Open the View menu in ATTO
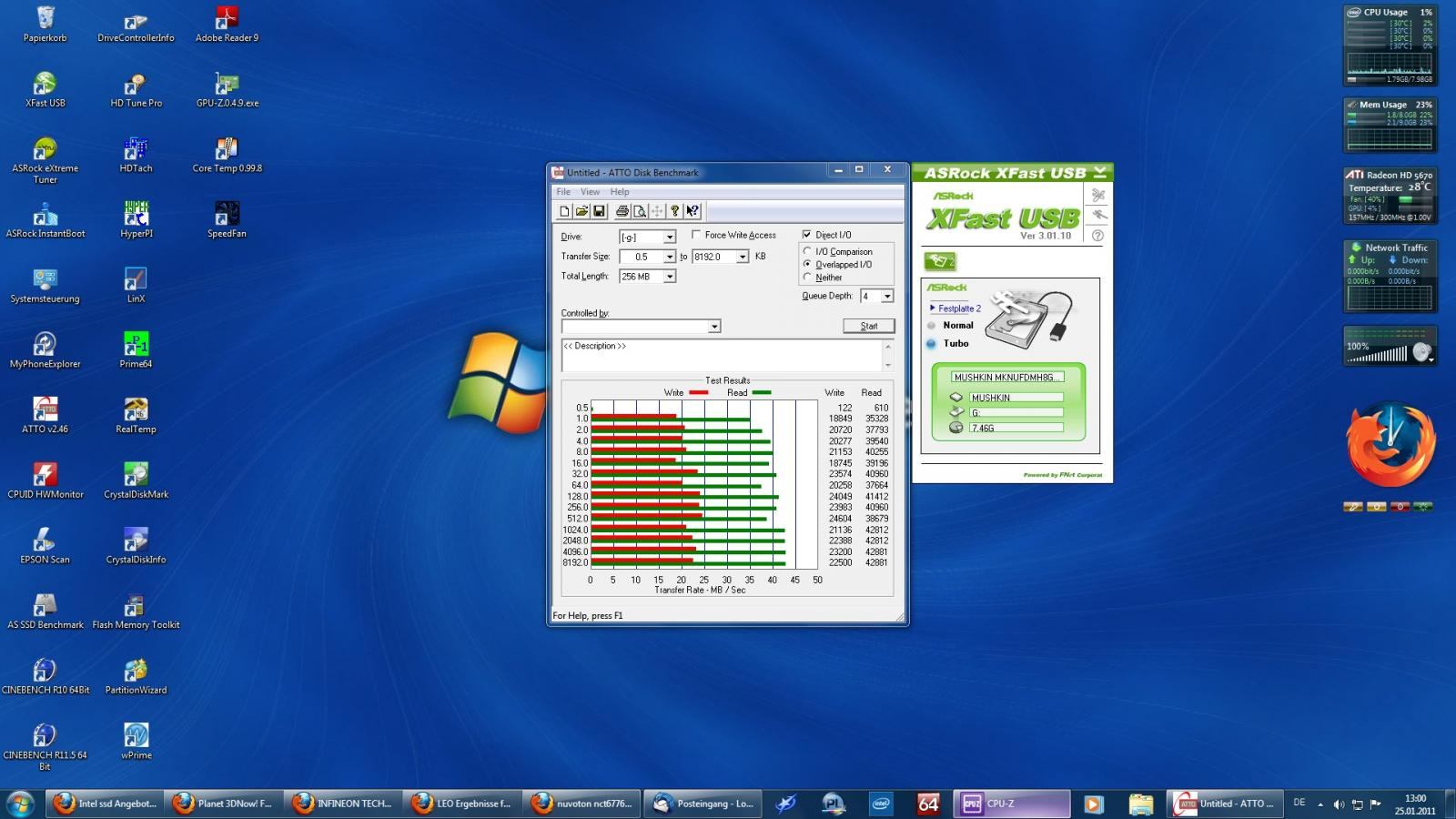The image size is (1456, 819). point(590,191)
